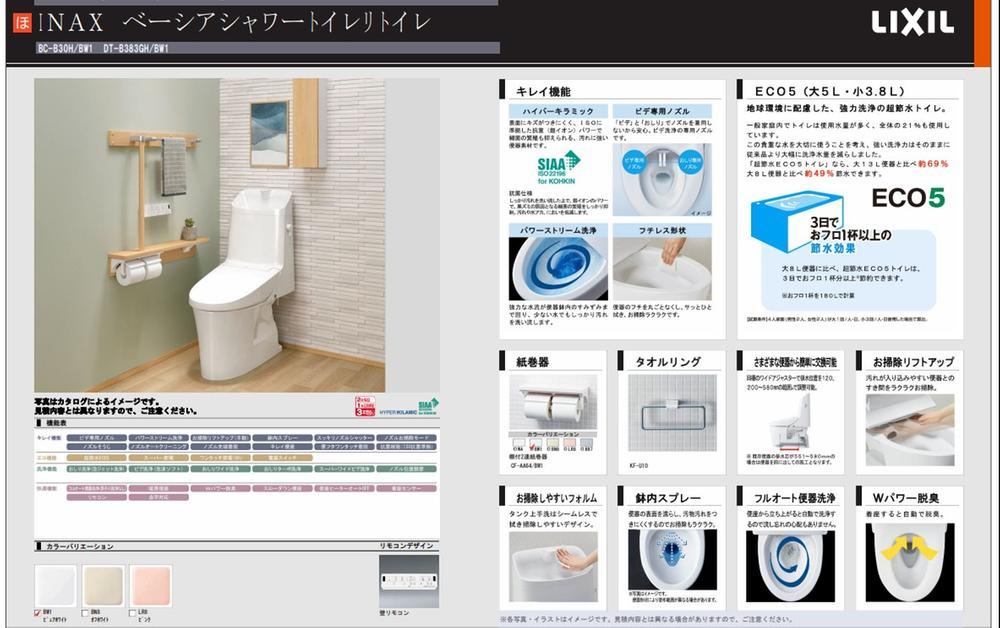Click the INAX ベーシアシャワートイレリトイレ title
The height and width of the screenshot is (628, 1000).
(x=235, y=23)
